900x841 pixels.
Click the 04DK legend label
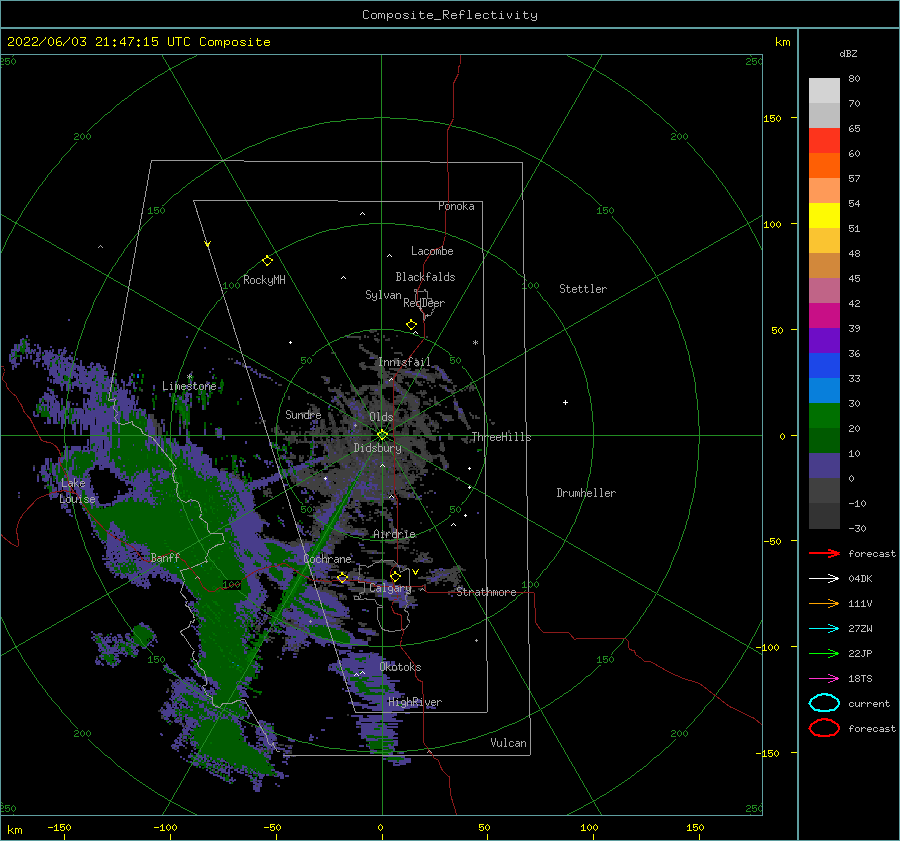860,579
